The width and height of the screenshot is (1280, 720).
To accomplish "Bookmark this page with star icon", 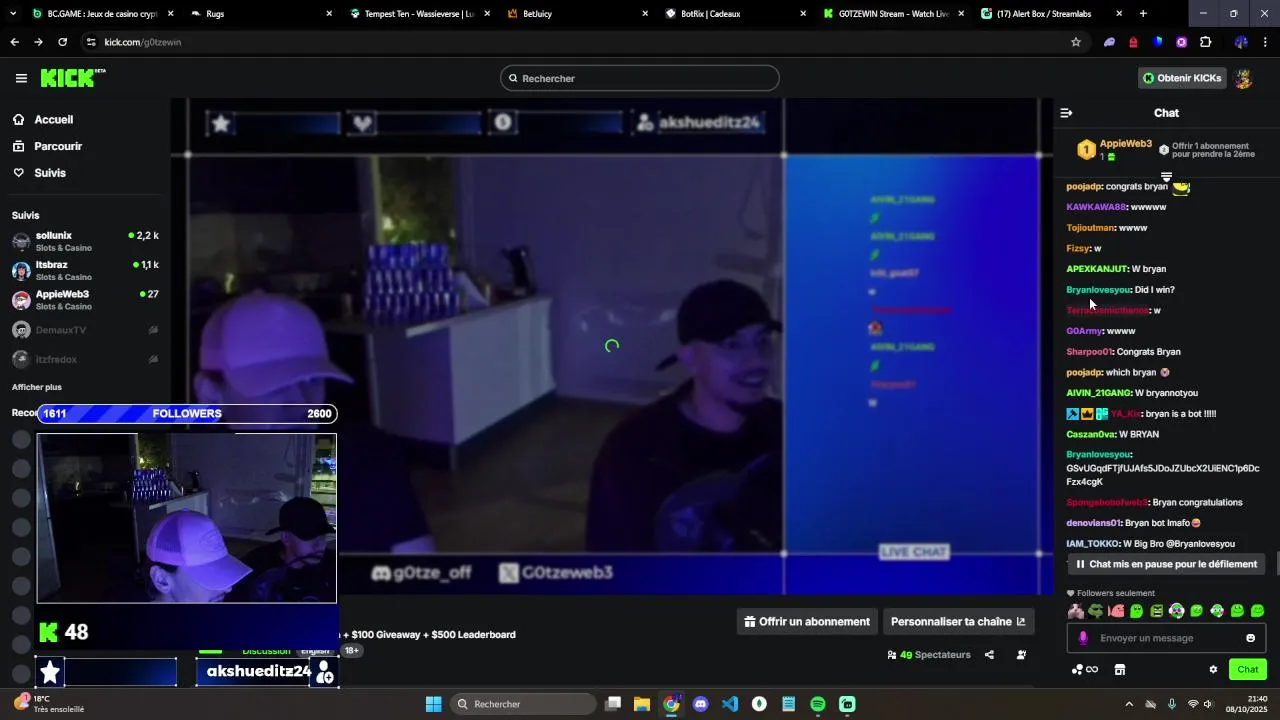I will [1076, 42].
